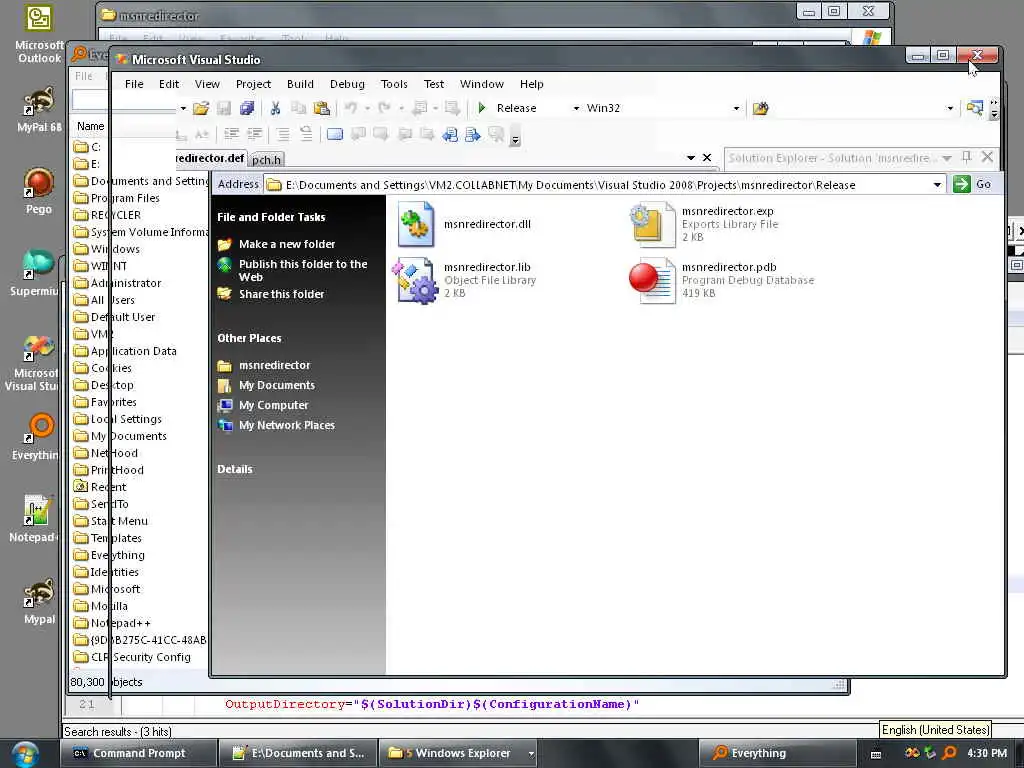The width and height of the screenshot is (1024, 768).
Task: Open the Build menu
Action: tap(300, 84)
